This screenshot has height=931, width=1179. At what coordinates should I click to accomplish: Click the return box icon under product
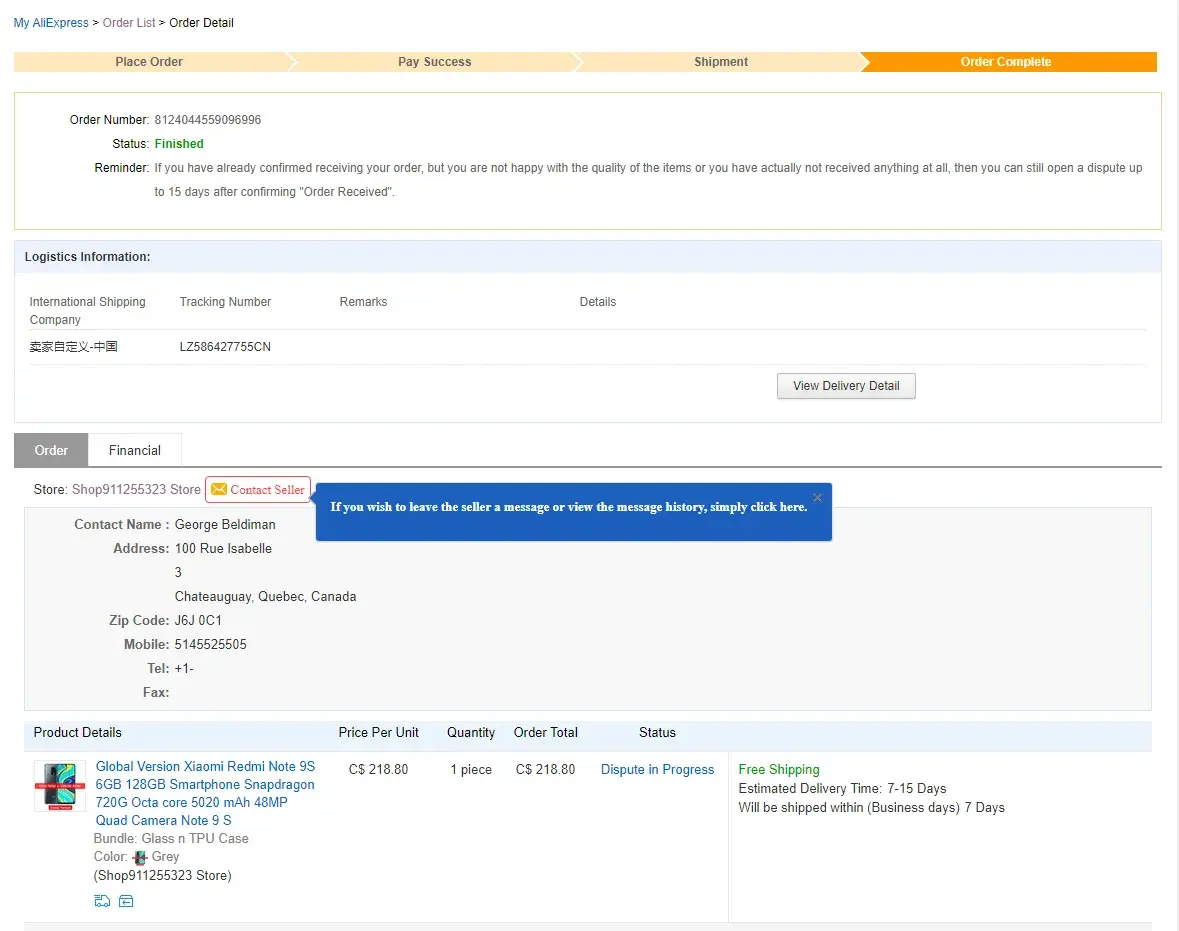coord(126,901)
